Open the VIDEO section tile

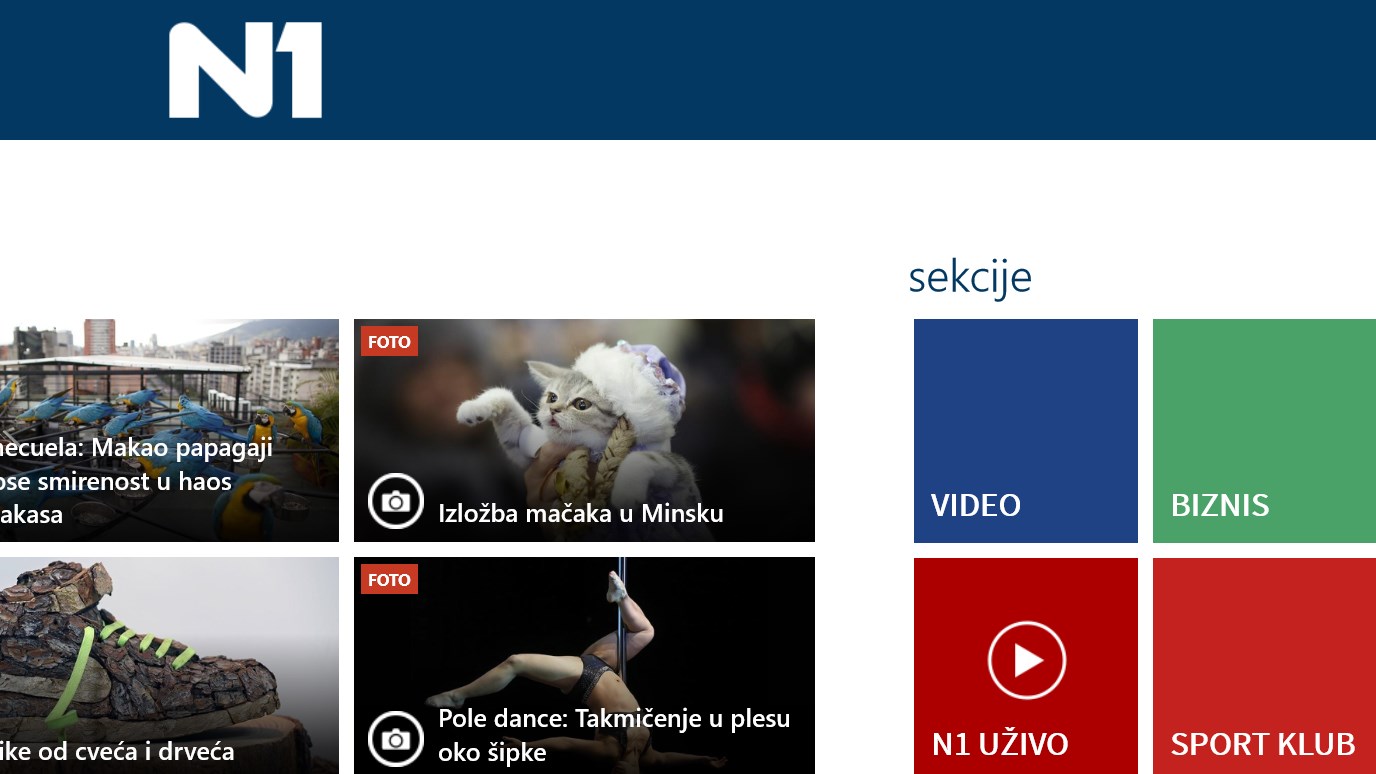[x=1026, y=431]
